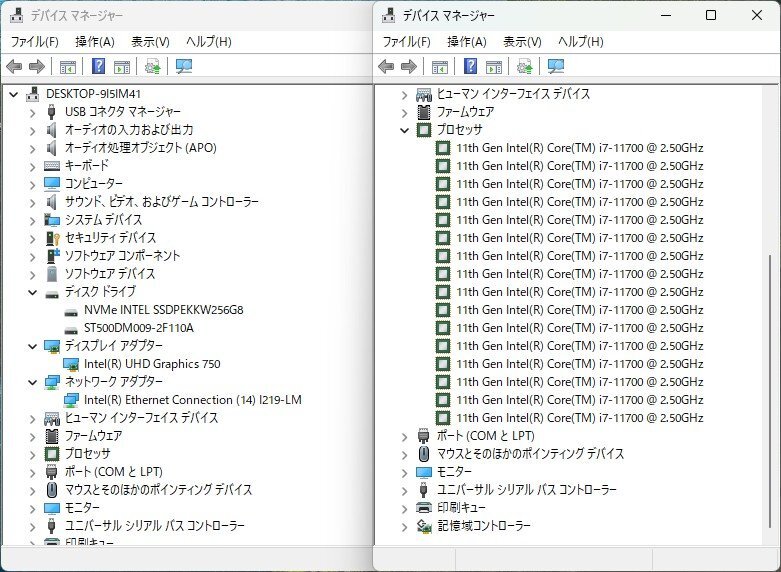Image resolution: width=781 pixels, height=572 pixels.
Task: Select Intel(R) Ethernet Connection (14) I219-LM text
Action: point(193,400)
